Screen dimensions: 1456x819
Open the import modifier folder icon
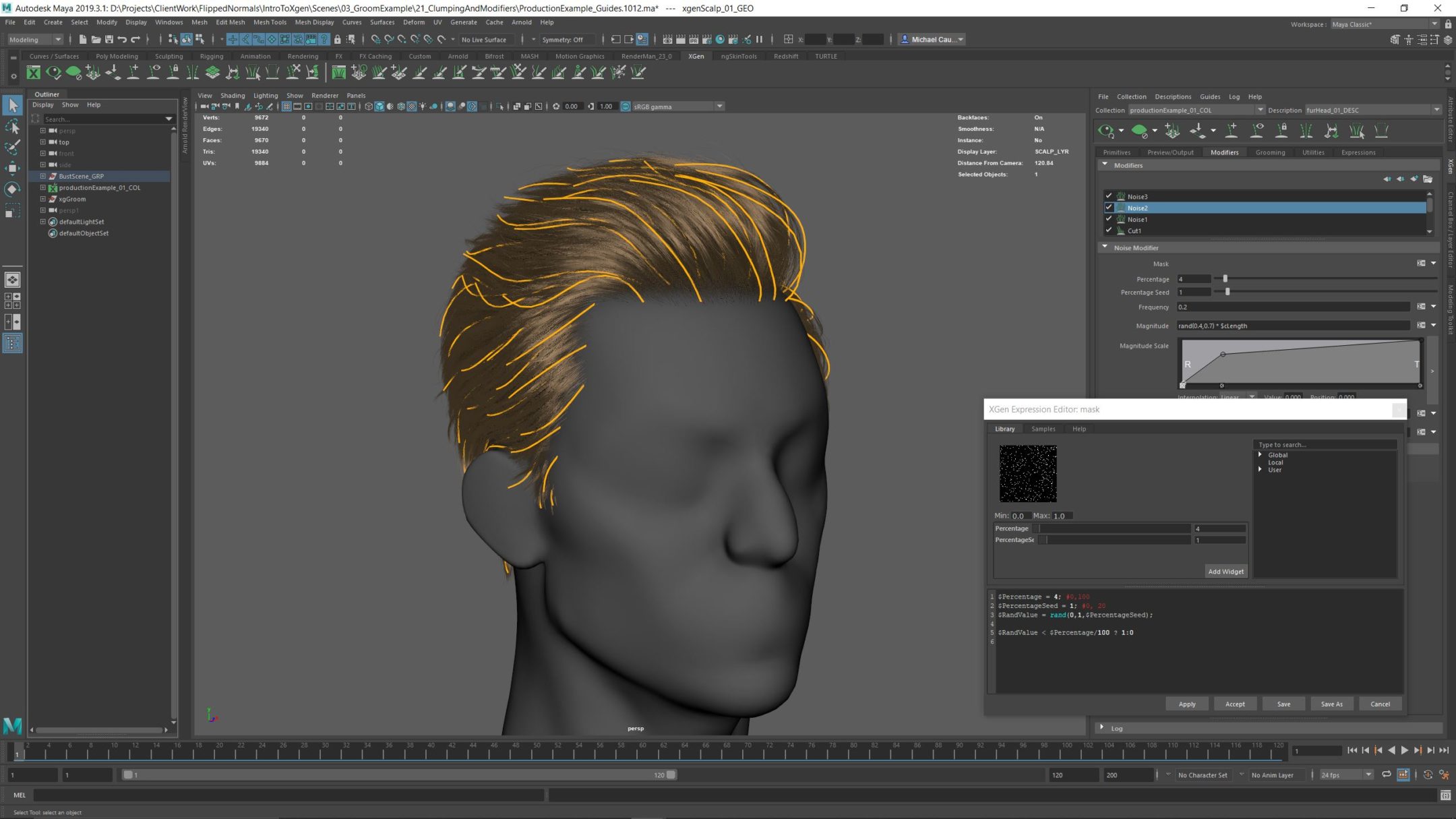[x=1428, y=179]
